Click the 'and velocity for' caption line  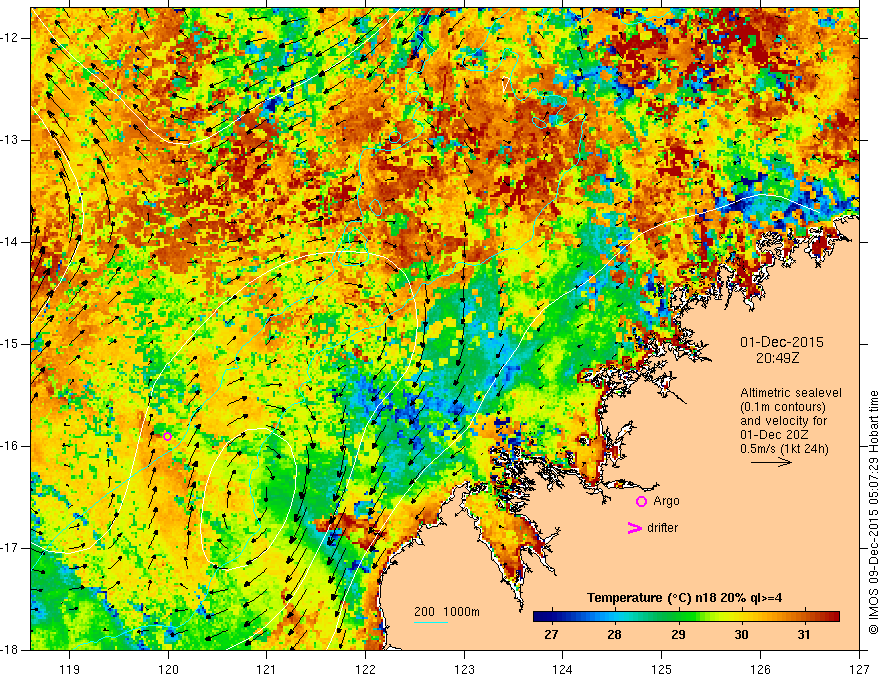coord(783,421)
